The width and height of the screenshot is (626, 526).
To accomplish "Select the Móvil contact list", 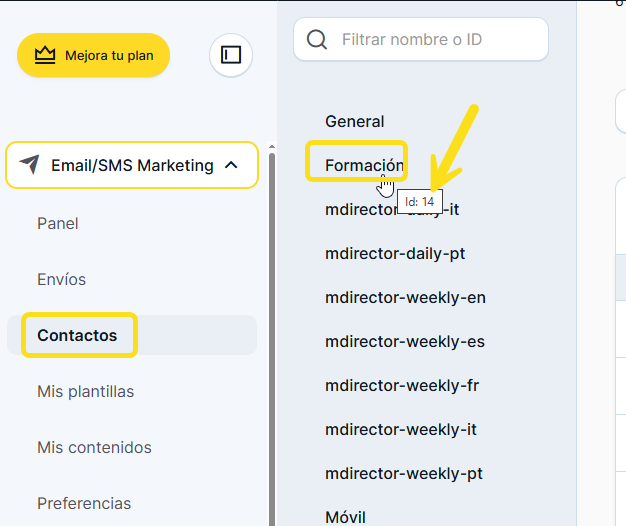I will pyautogui.click(x=346, y=516).
